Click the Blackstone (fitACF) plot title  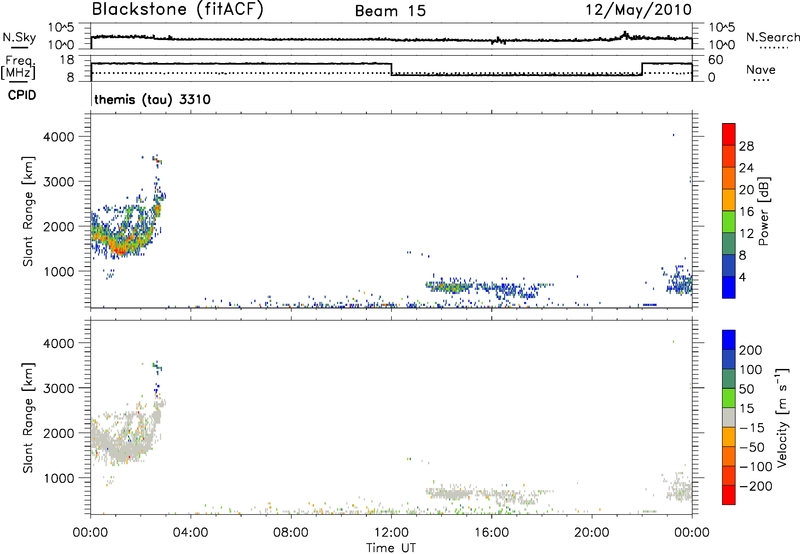[177, 9]
